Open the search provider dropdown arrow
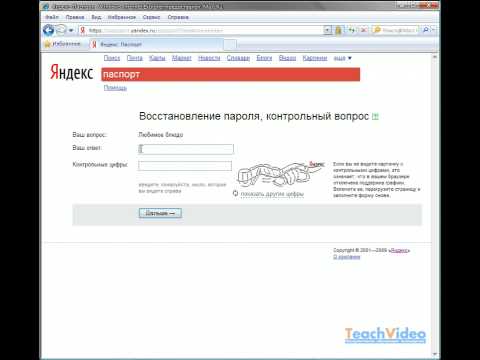480x360 pixels. 433,30
